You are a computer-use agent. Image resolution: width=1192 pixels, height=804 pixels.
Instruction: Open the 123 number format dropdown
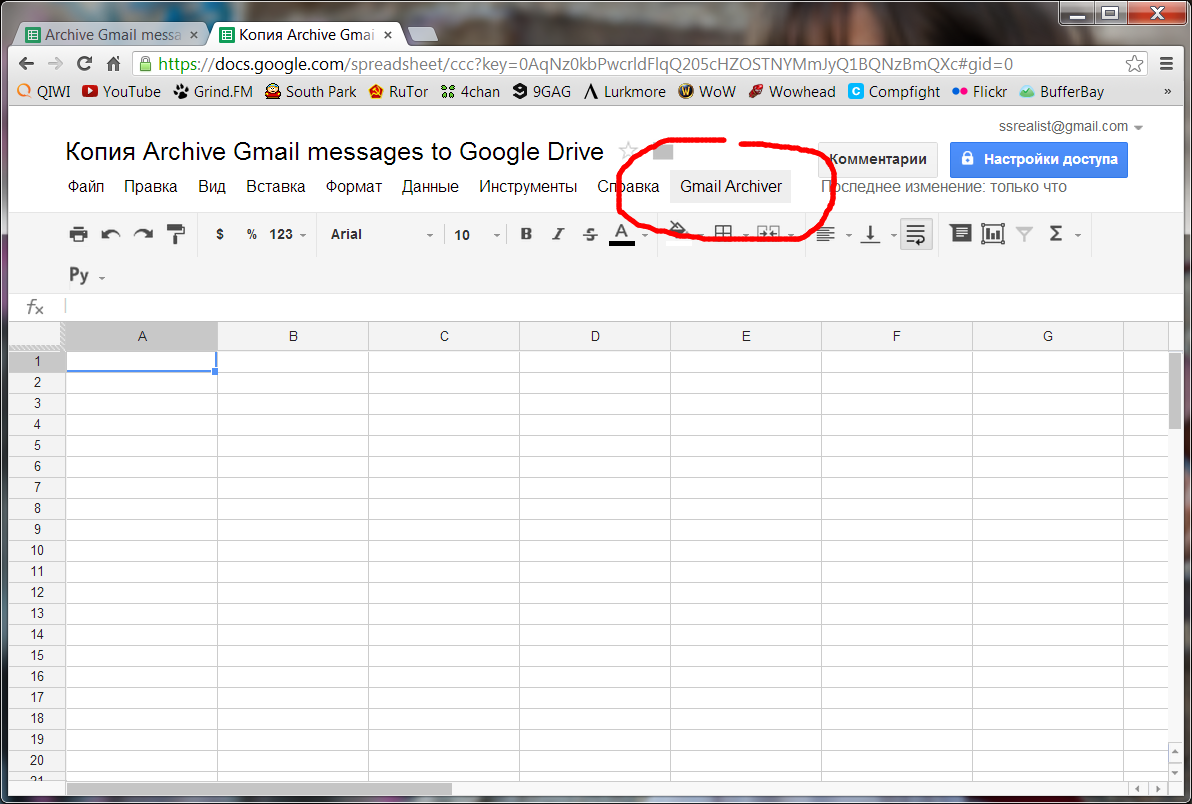point(287,234)
